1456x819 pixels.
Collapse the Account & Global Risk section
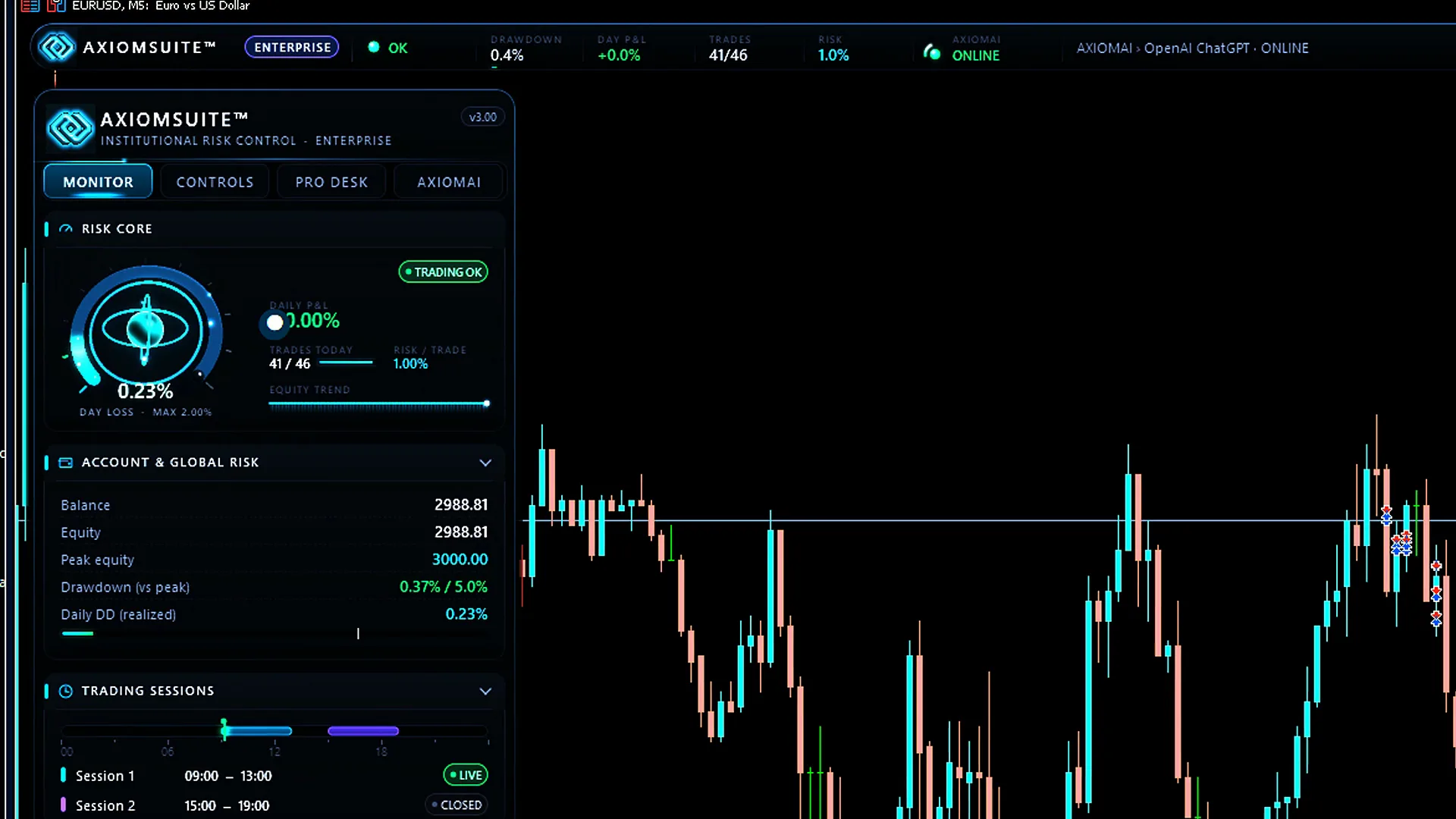[x=485, y=463]
